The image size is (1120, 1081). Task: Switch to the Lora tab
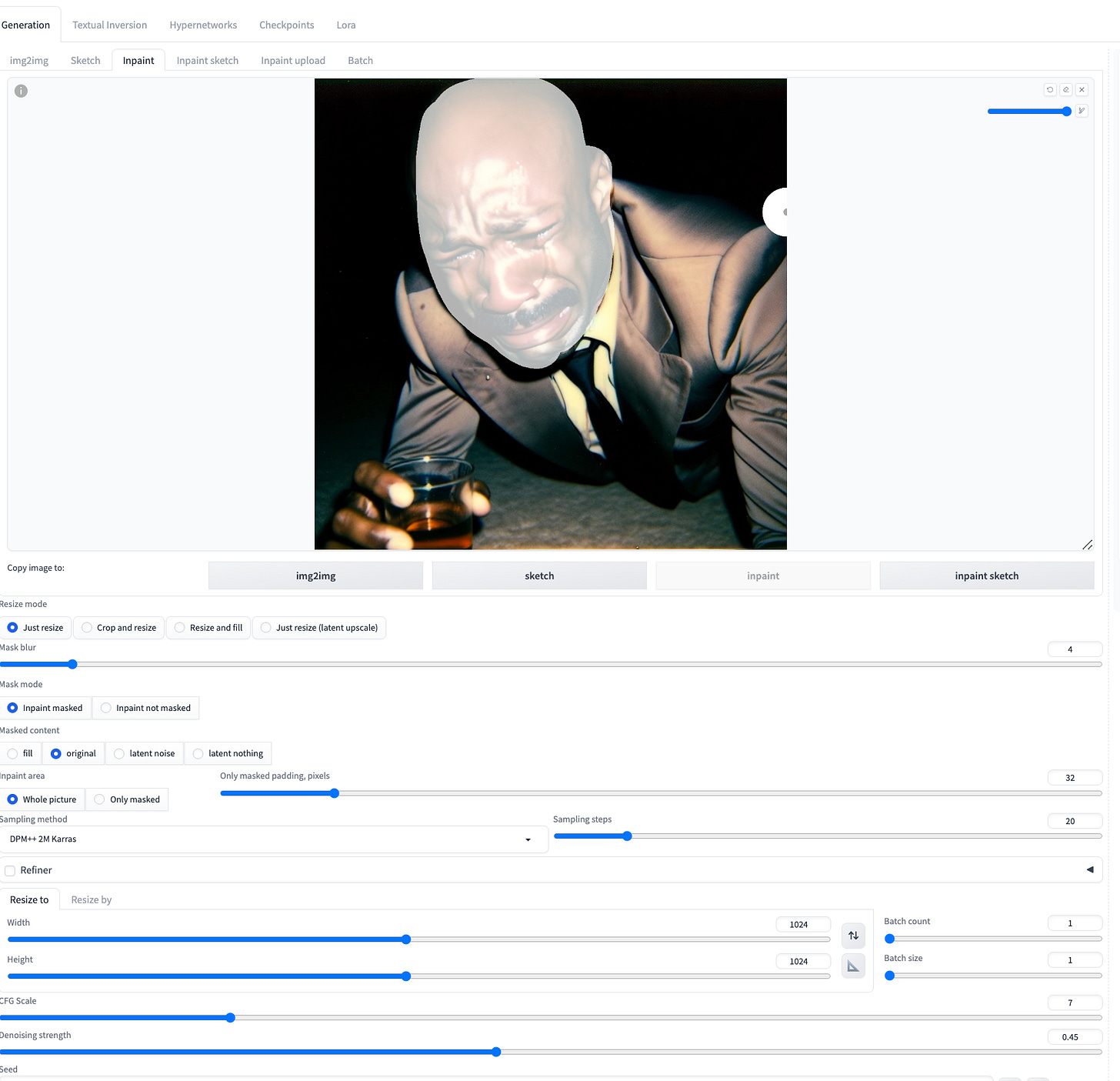(x=346, y=25)
